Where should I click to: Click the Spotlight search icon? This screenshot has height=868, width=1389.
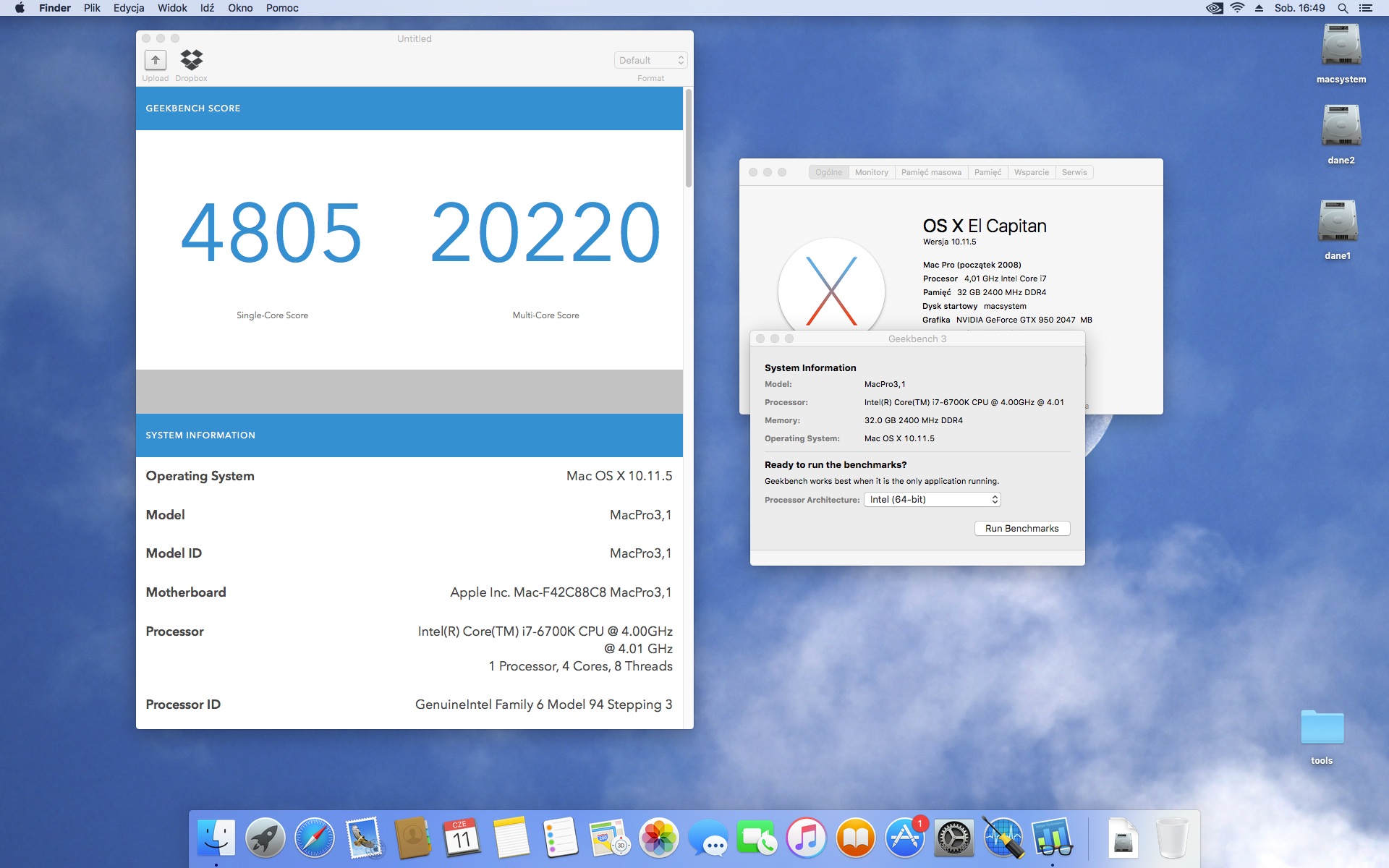(x=1343, y=8)
